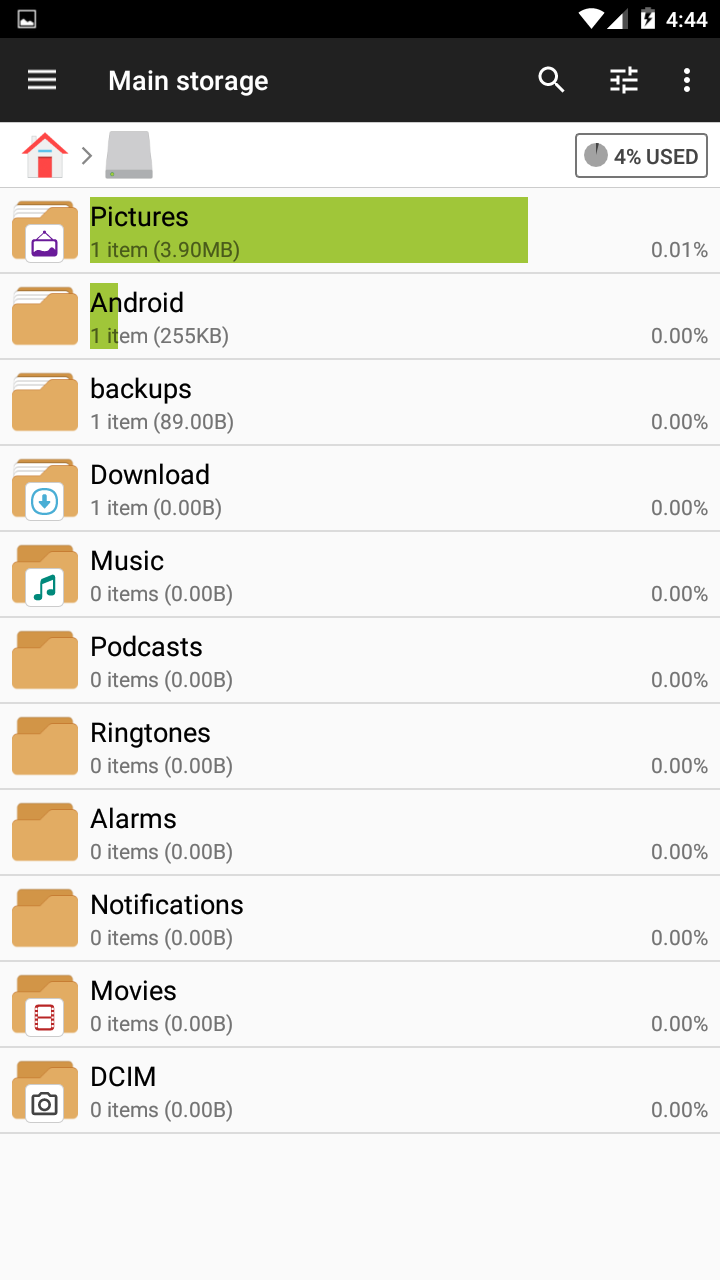This screenshot has width=720, height=1280.
Task: Open the view settings sliders icon
Action: coord(624,80)
